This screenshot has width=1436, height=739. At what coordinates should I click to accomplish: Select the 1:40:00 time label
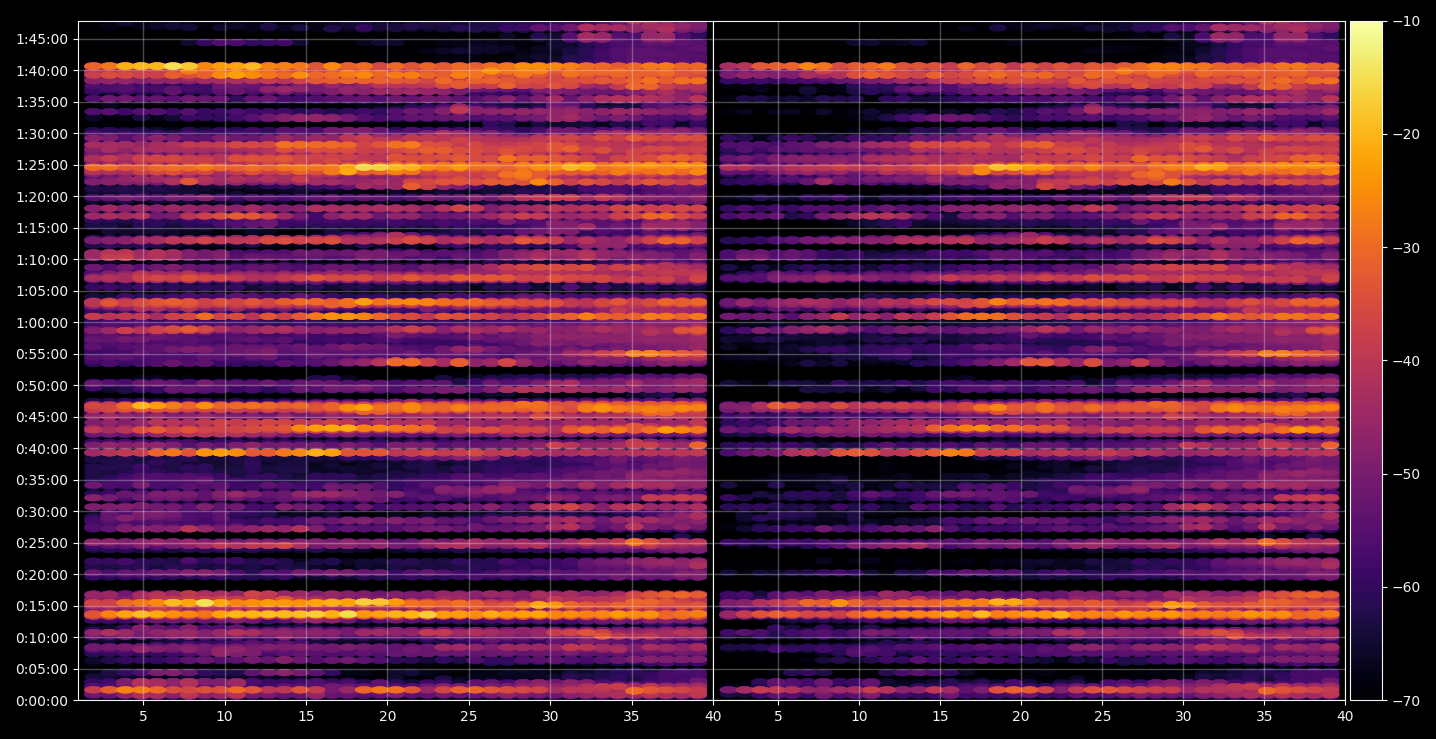(x=42, y=71)
